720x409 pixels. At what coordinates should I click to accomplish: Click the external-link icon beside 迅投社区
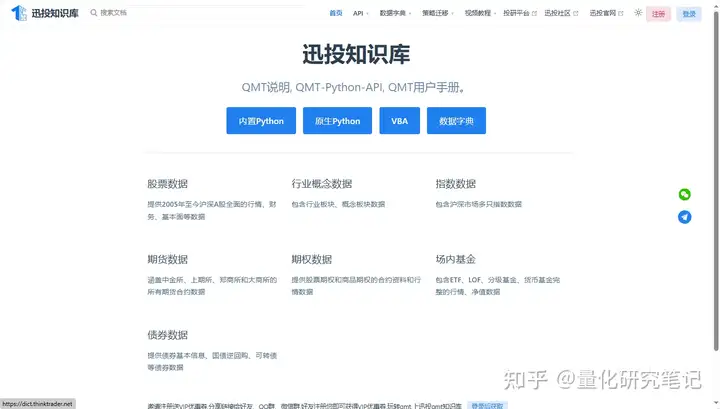(x=576, y=14)
